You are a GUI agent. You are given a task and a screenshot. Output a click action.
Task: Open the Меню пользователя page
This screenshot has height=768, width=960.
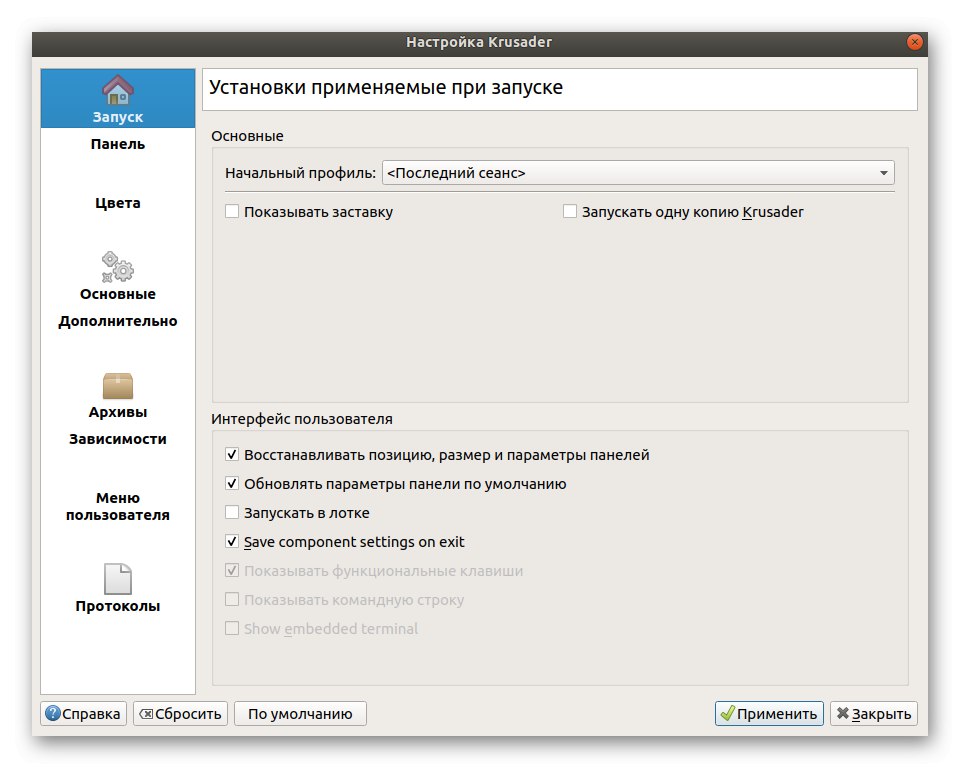point(118,506)
